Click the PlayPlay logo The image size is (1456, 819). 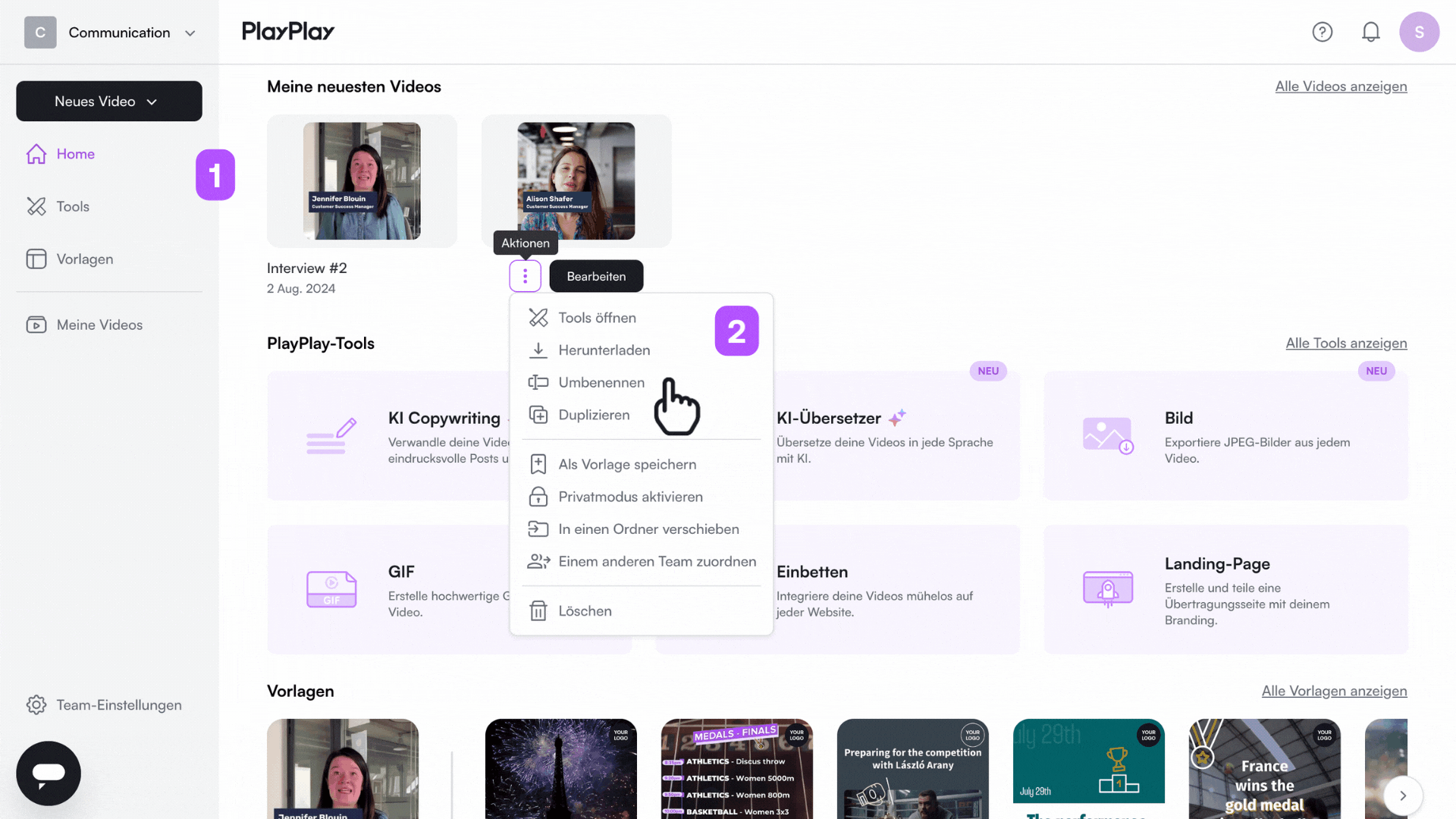[x=288, y=32]
